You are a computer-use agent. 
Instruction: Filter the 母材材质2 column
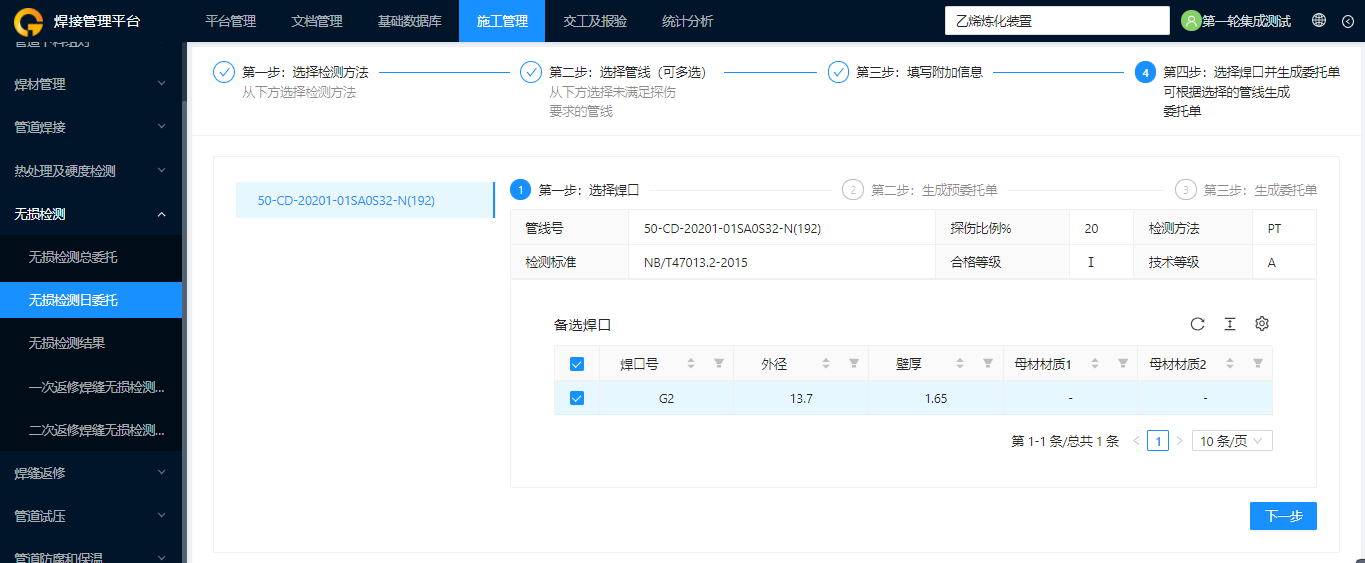click(1258, 364)
